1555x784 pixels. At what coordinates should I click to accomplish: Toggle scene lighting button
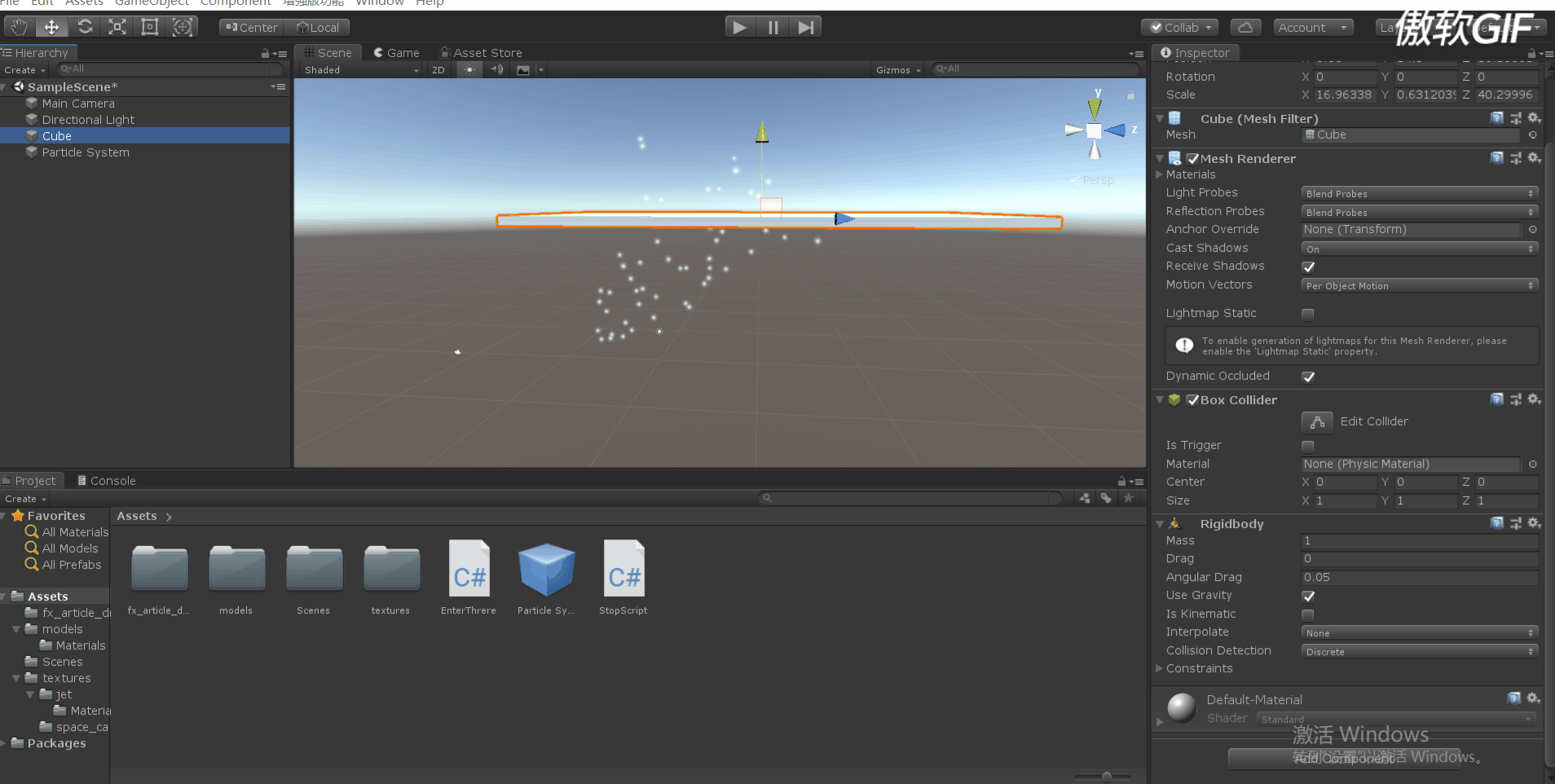click(469, 70)
